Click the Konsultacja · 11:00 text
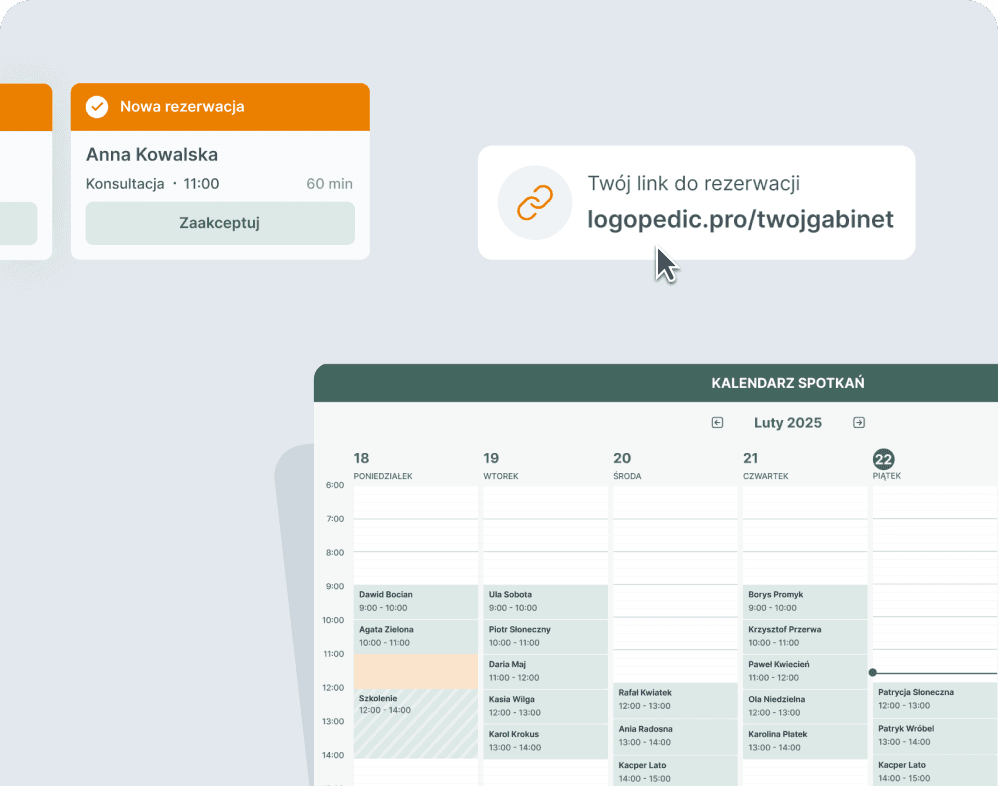 pyautogui.click(x=153, y=184)
